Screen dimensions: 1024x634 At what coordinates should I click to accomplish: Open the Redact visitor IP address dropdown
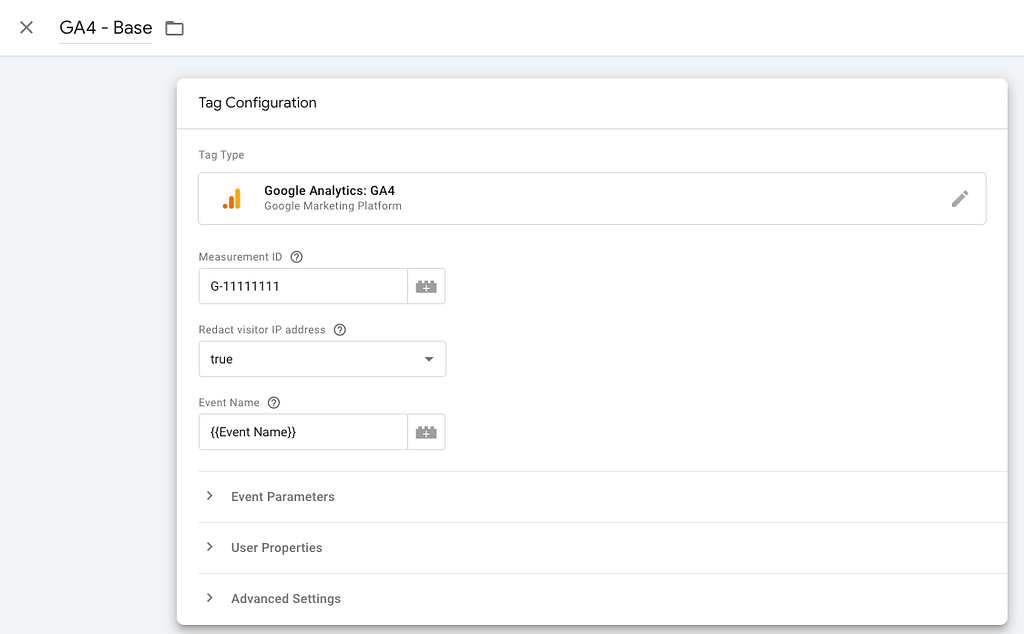[322, 359]
